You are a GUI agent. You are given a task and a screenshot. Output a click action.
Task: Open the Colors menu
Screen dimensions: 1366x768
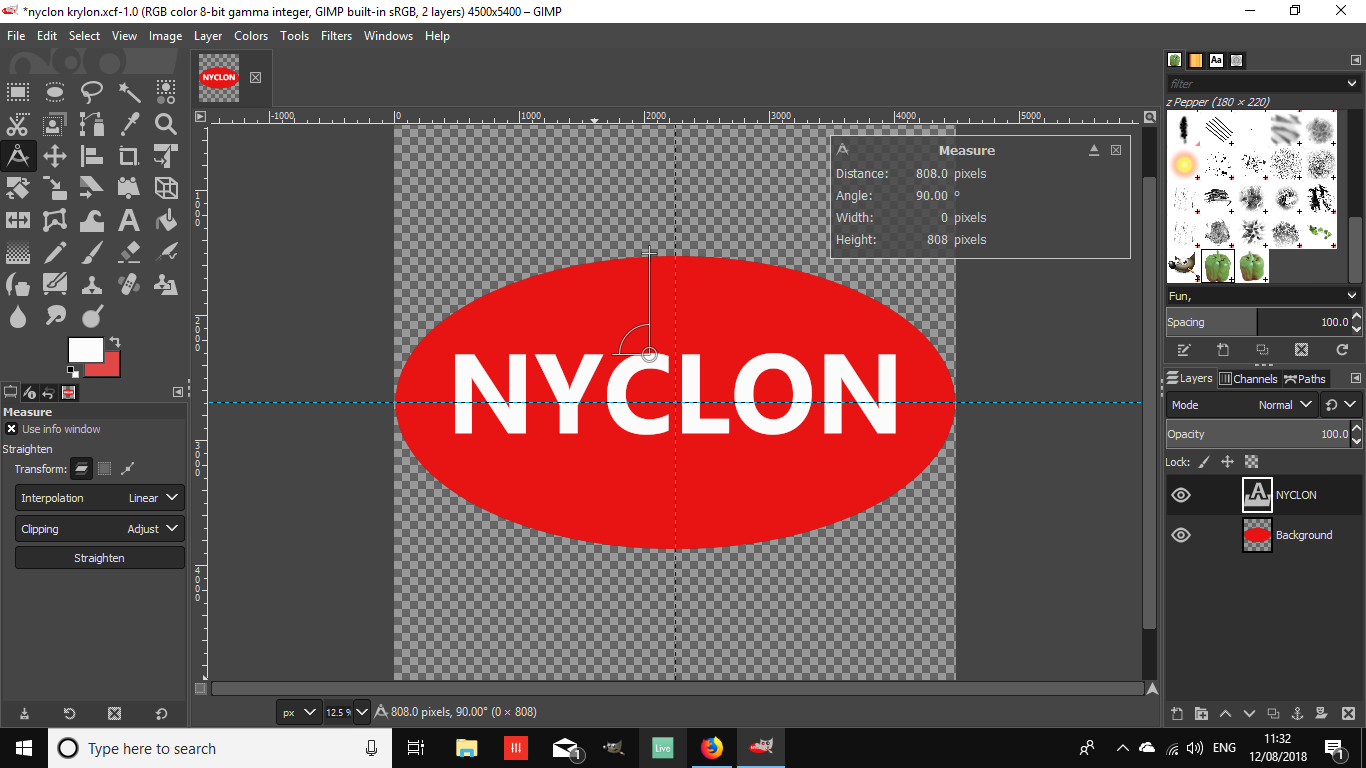251,36
